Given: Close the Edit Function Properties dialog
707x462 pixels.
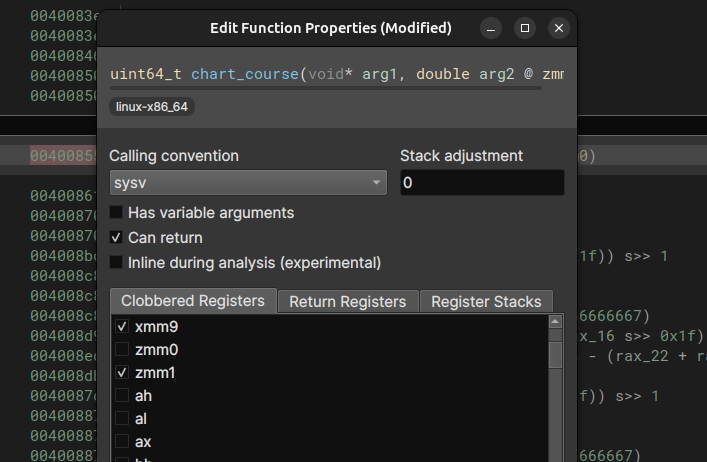Looking at the screenshot, I should click(x=559, y=28).
